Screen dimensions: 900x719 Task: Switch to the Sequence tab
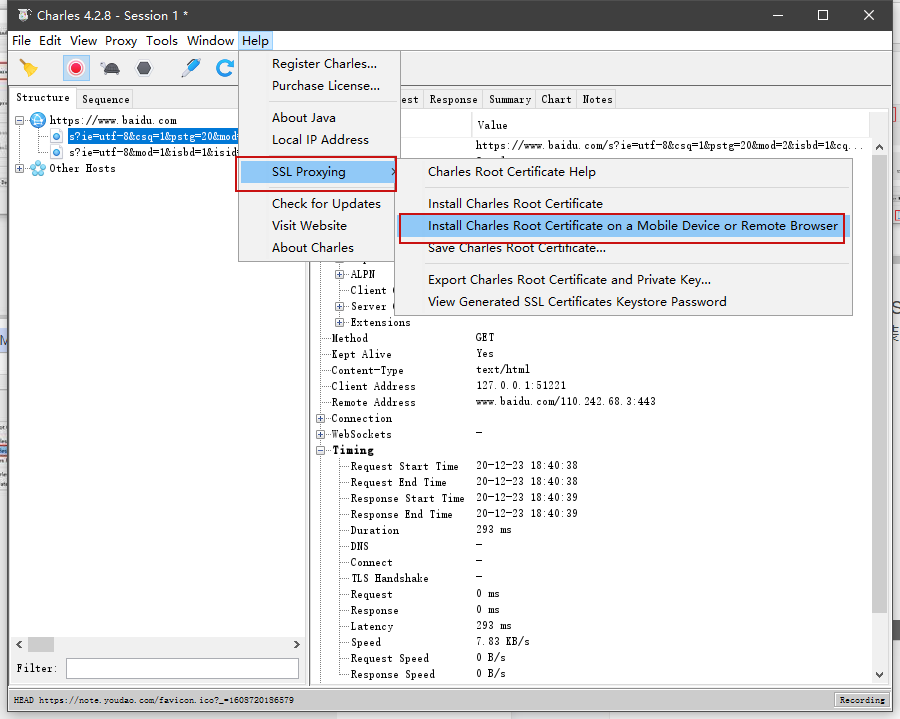pos(106,99)
